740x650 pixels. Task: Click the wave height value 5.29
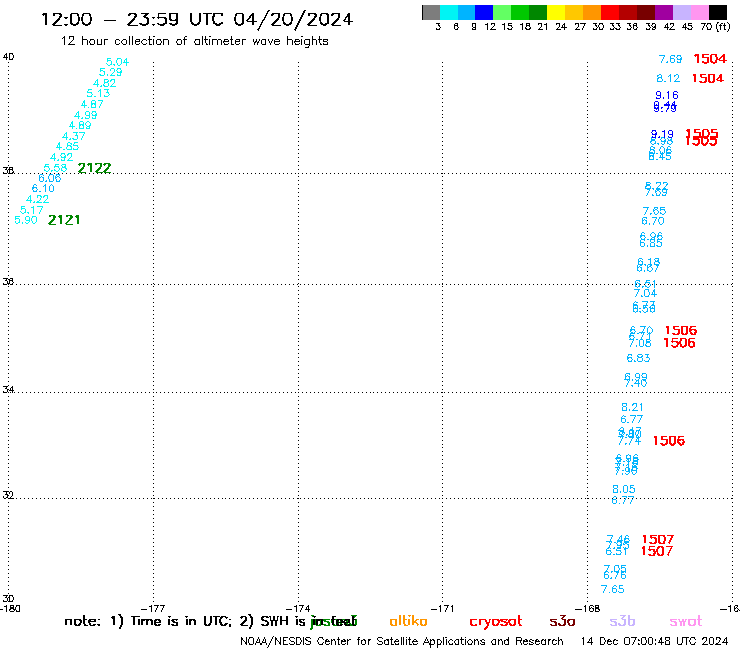110,72
